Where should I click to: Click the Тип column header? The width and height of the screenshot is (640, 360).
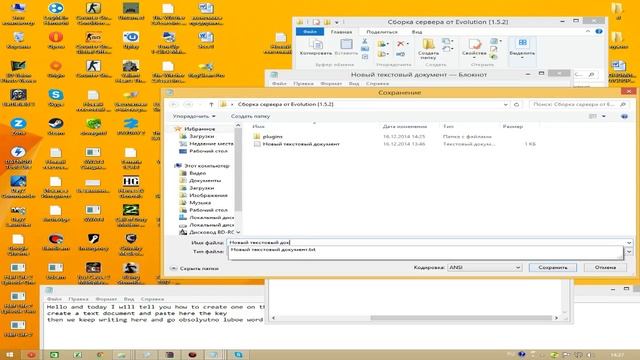tap(448, 127)
